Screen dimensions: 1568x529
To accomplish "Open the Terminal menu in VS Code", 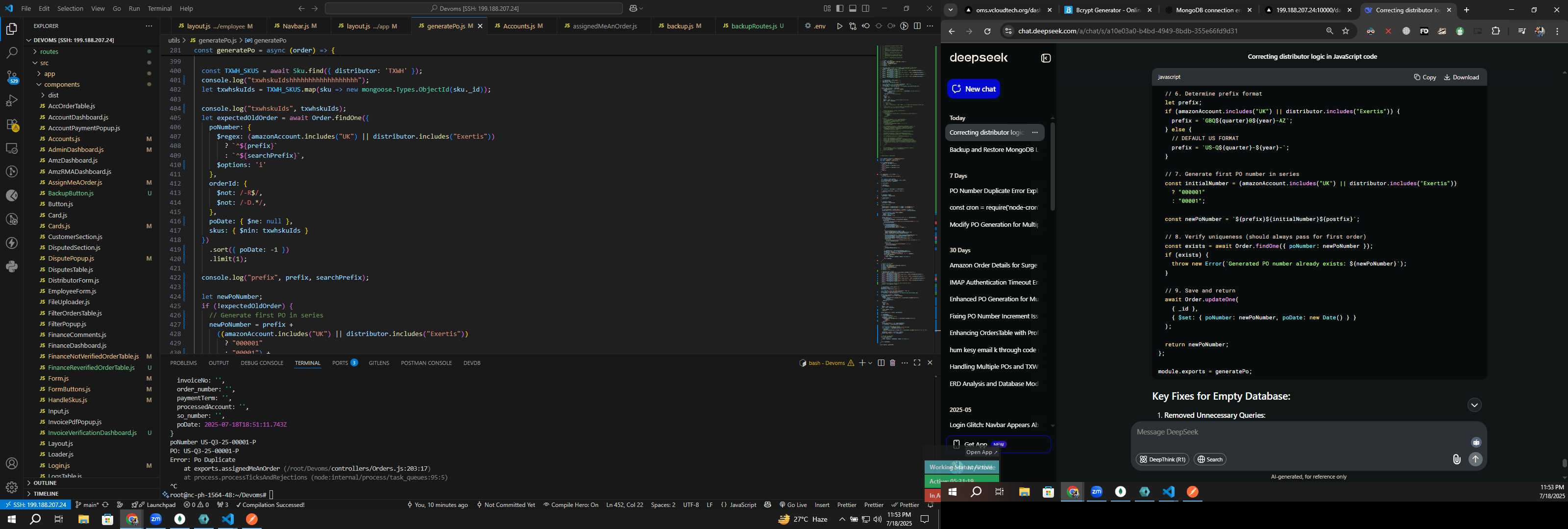I will [159, 8].
